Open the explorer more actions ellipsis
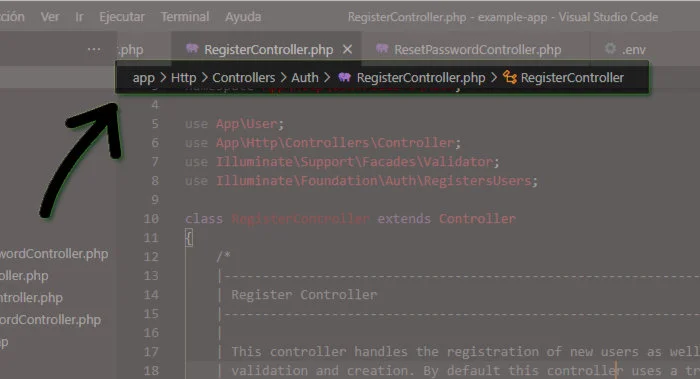 (x=94, y=49)
